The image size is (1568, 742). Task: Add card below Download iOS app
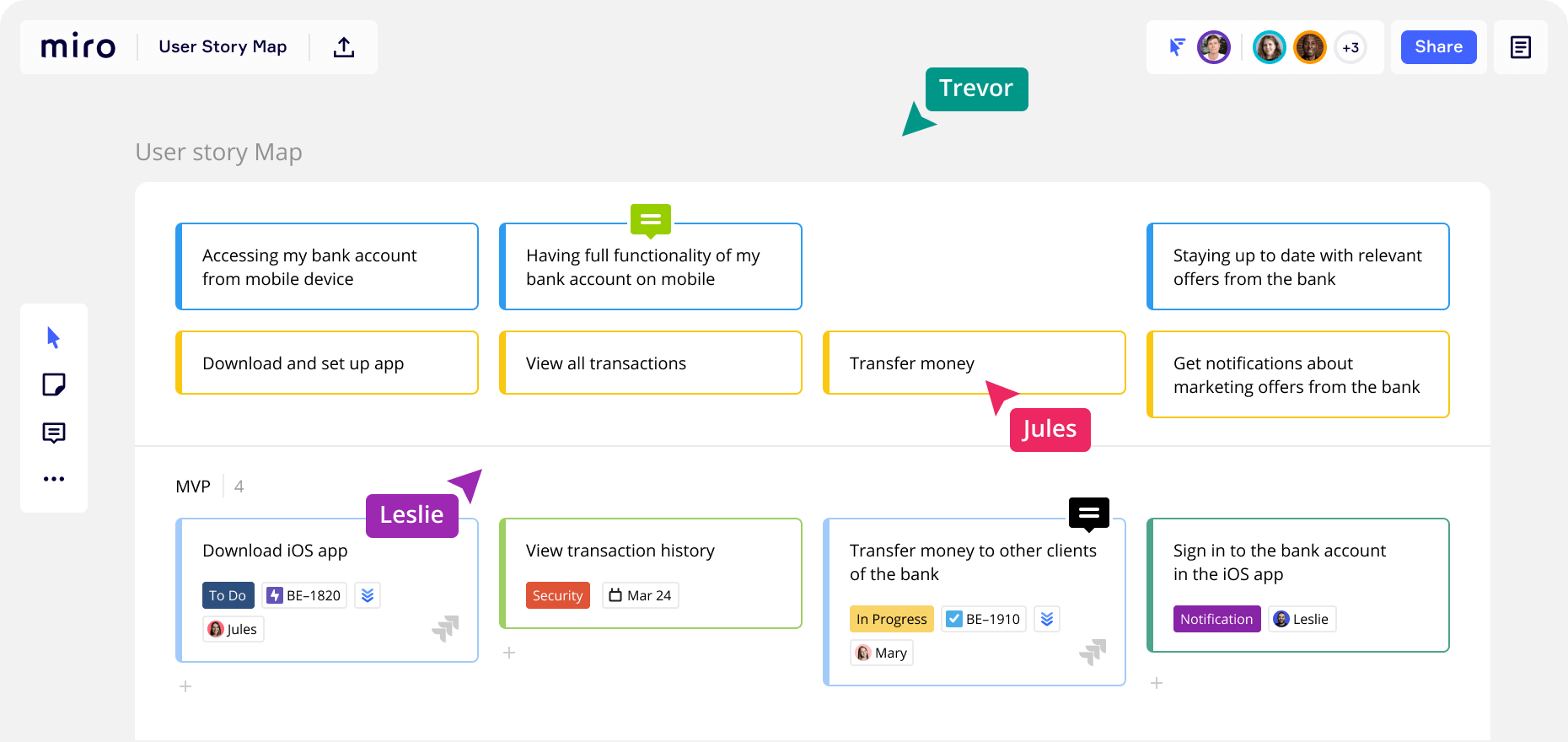(185, 686)
